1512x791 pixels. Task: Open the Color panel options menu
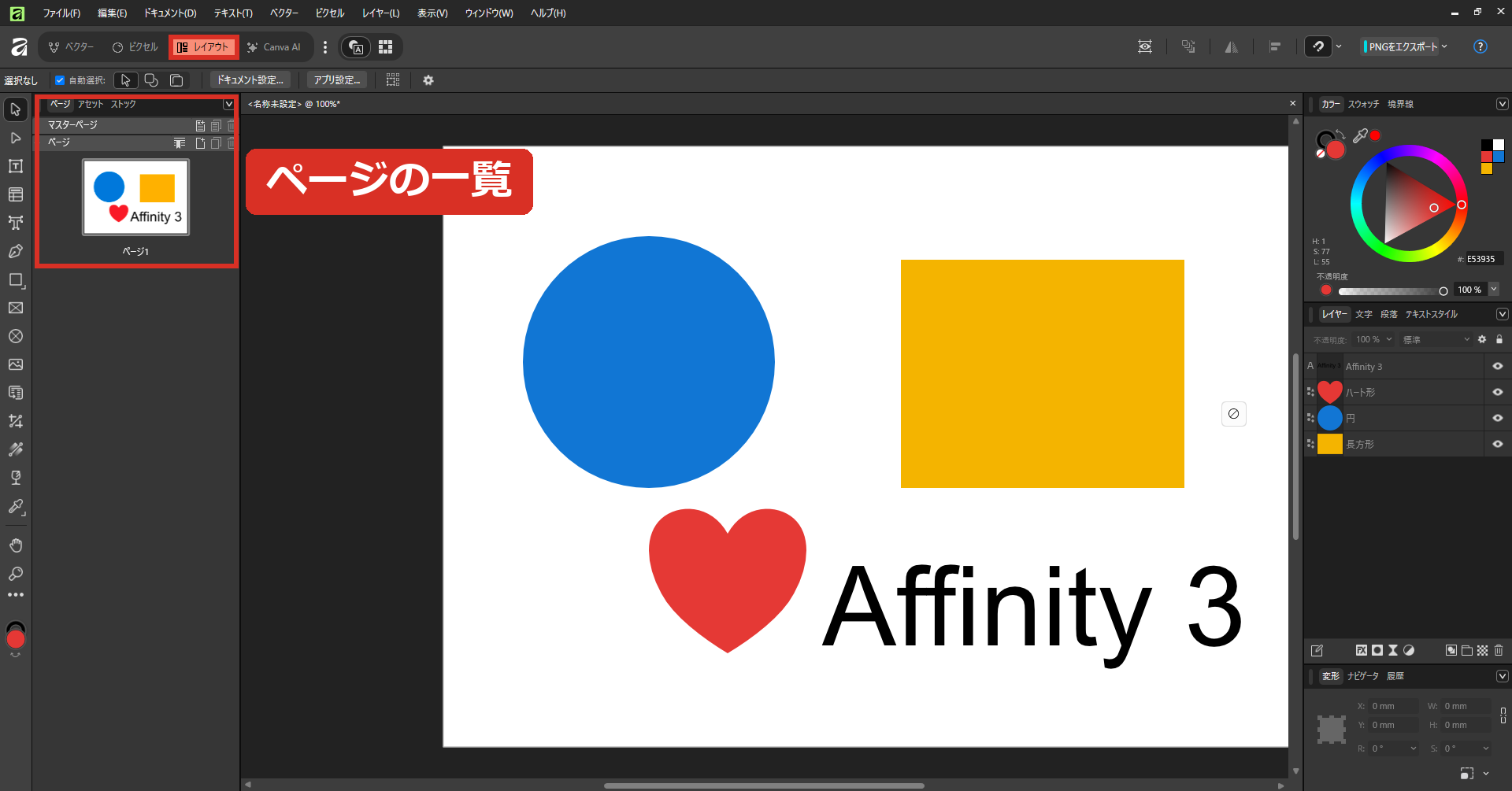pyautogui.click(x=1502, y=104)
